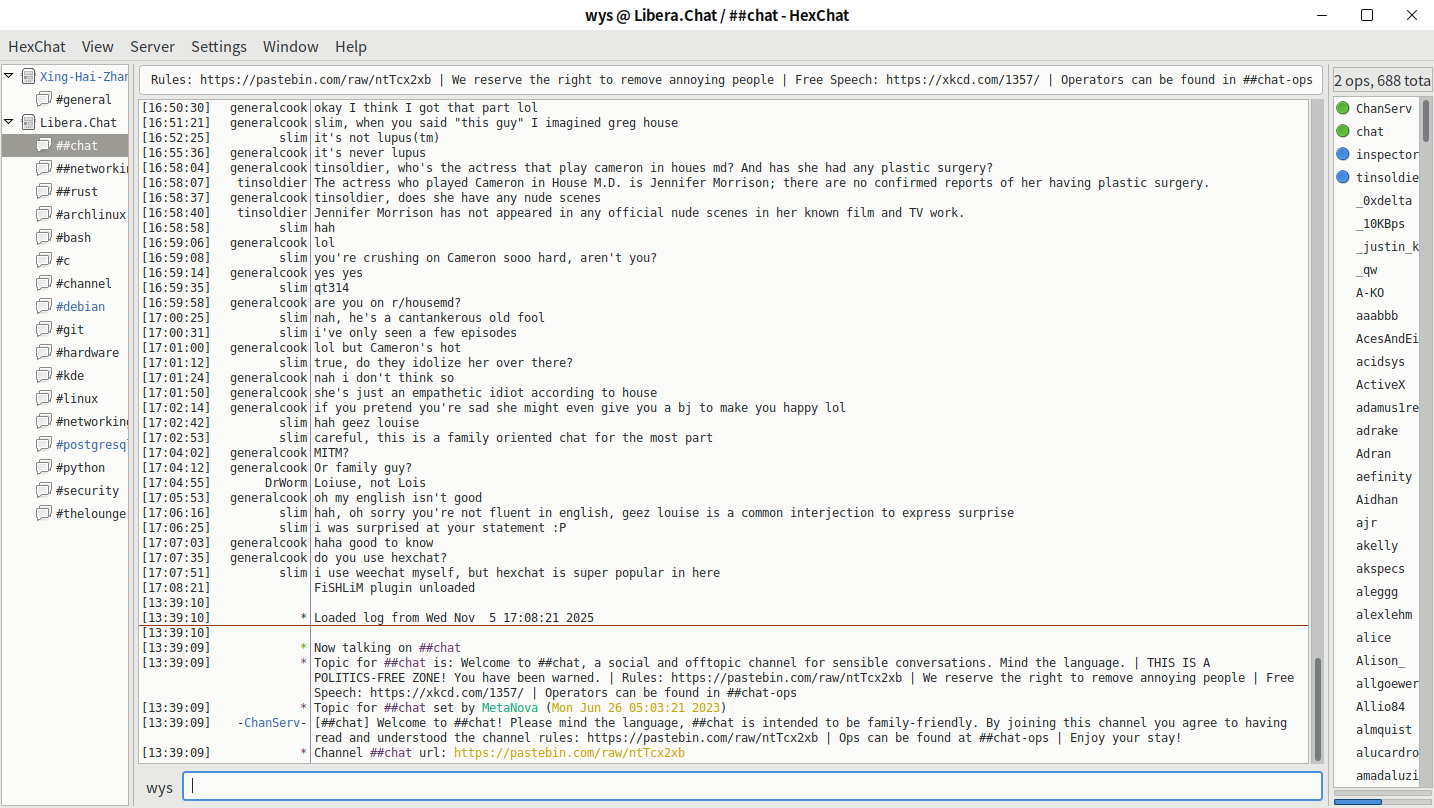This screenshot has height=808, width=1434.
Task: Click the green op dot beside ChanServ
Action: point(1343,108)
